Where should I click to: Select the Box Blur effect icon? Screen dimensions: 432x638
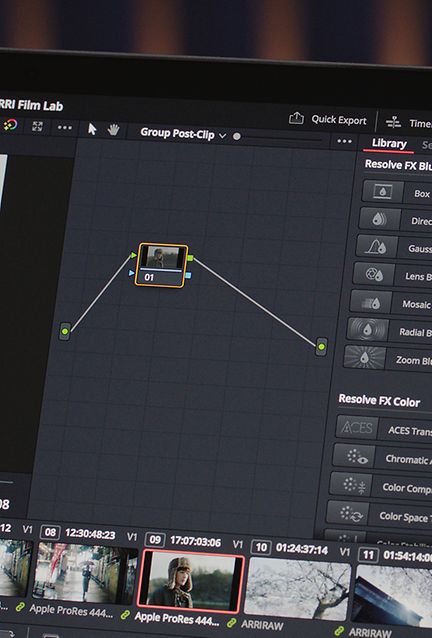click(x=383, y=192)
